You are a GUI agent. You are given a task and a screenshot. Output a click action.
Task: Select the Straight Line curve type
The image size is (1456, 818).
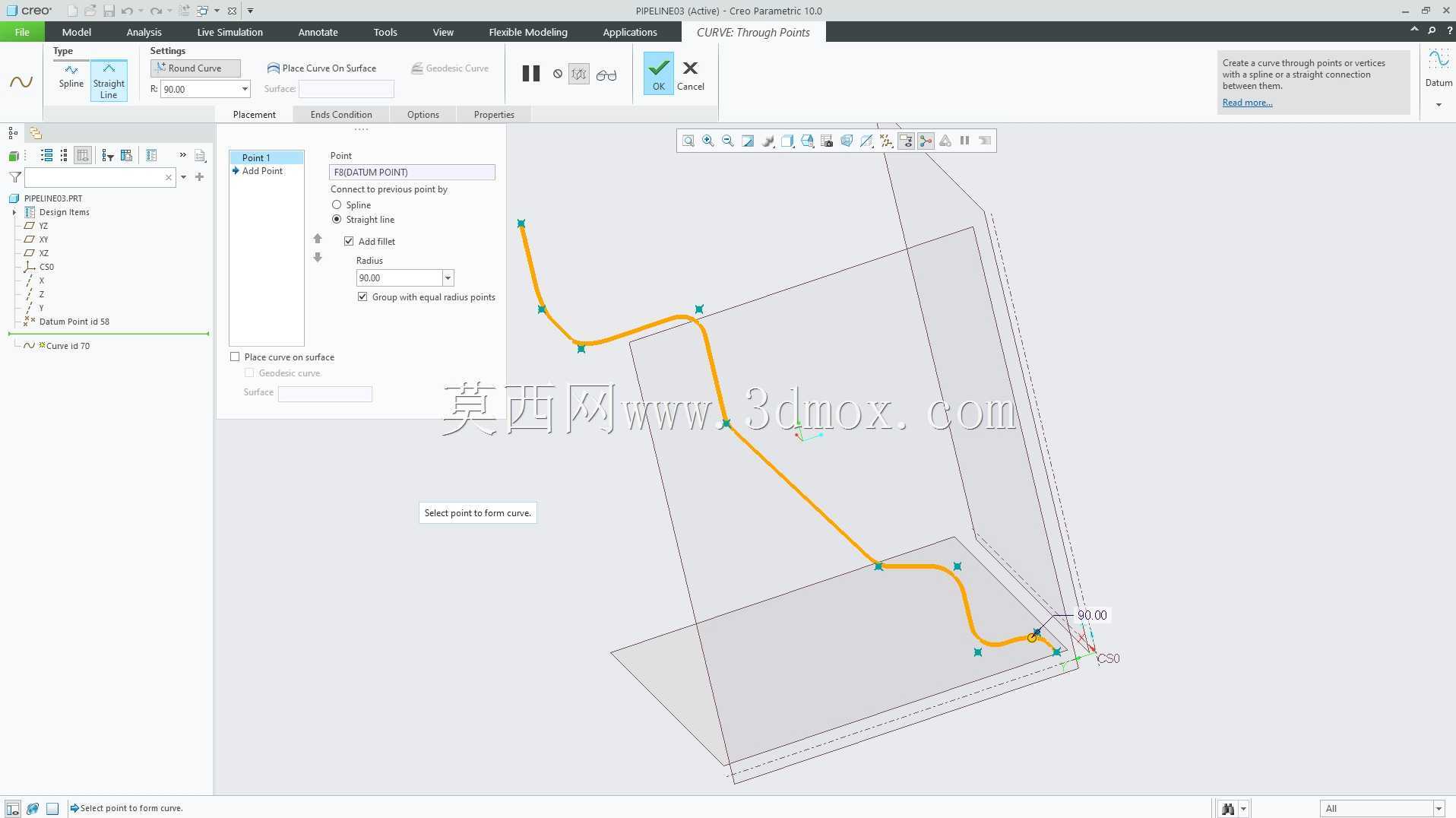pyautogui.click(x=109, y=81)
